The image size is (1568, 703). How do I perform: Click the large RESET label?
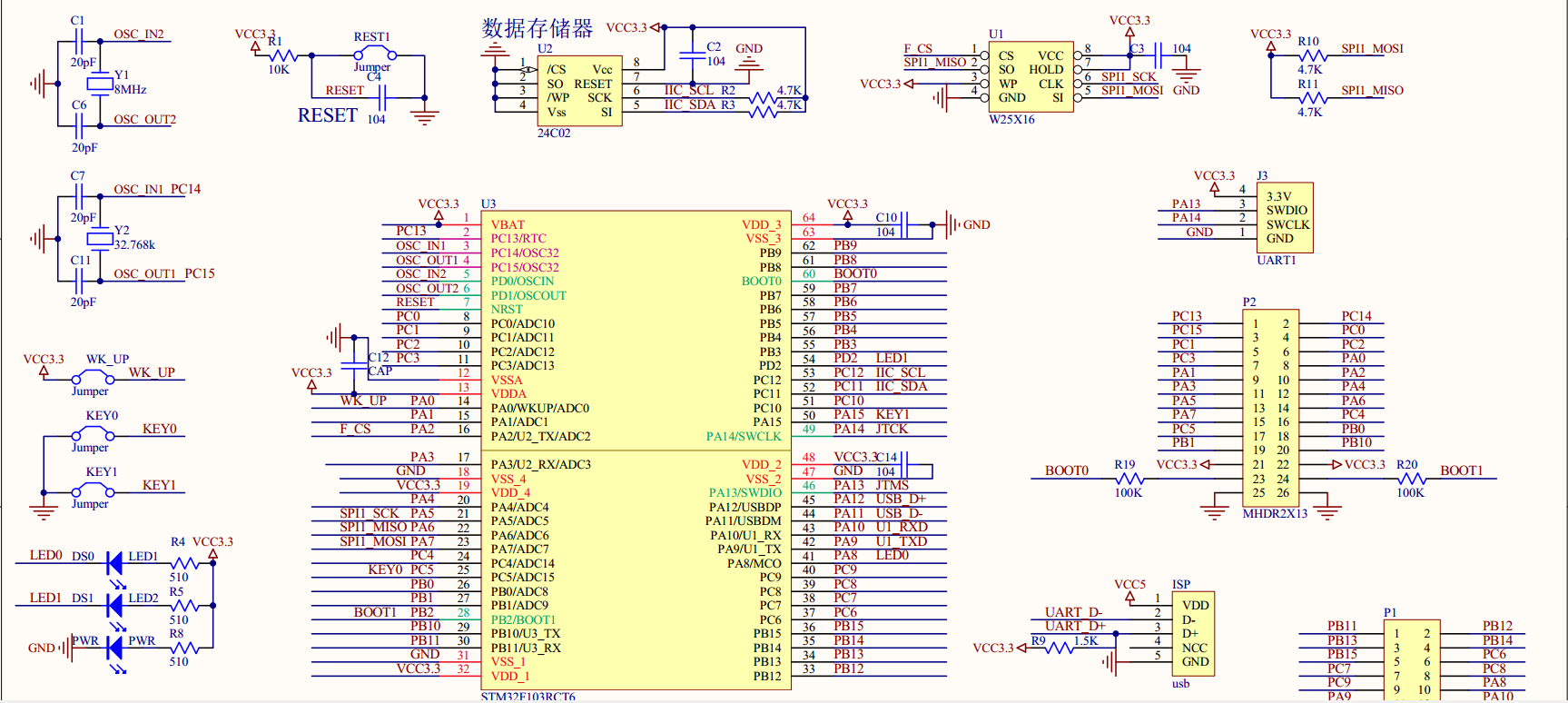click(328, 115)
